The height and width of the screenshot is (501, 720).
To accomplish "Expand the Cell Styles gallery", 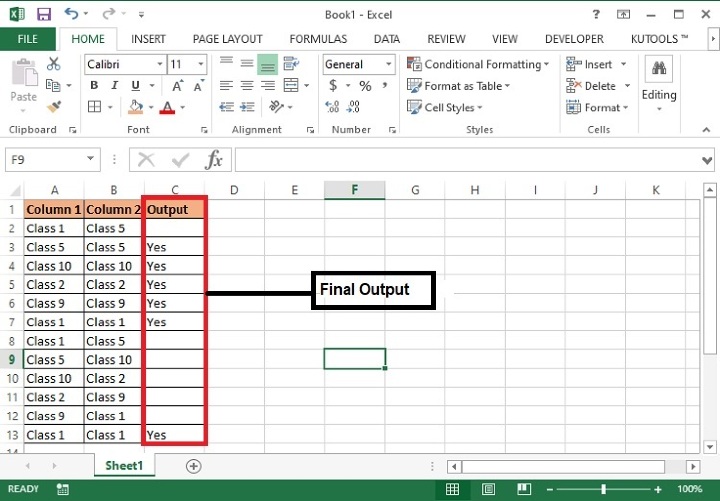I will [x=444, y=107].
